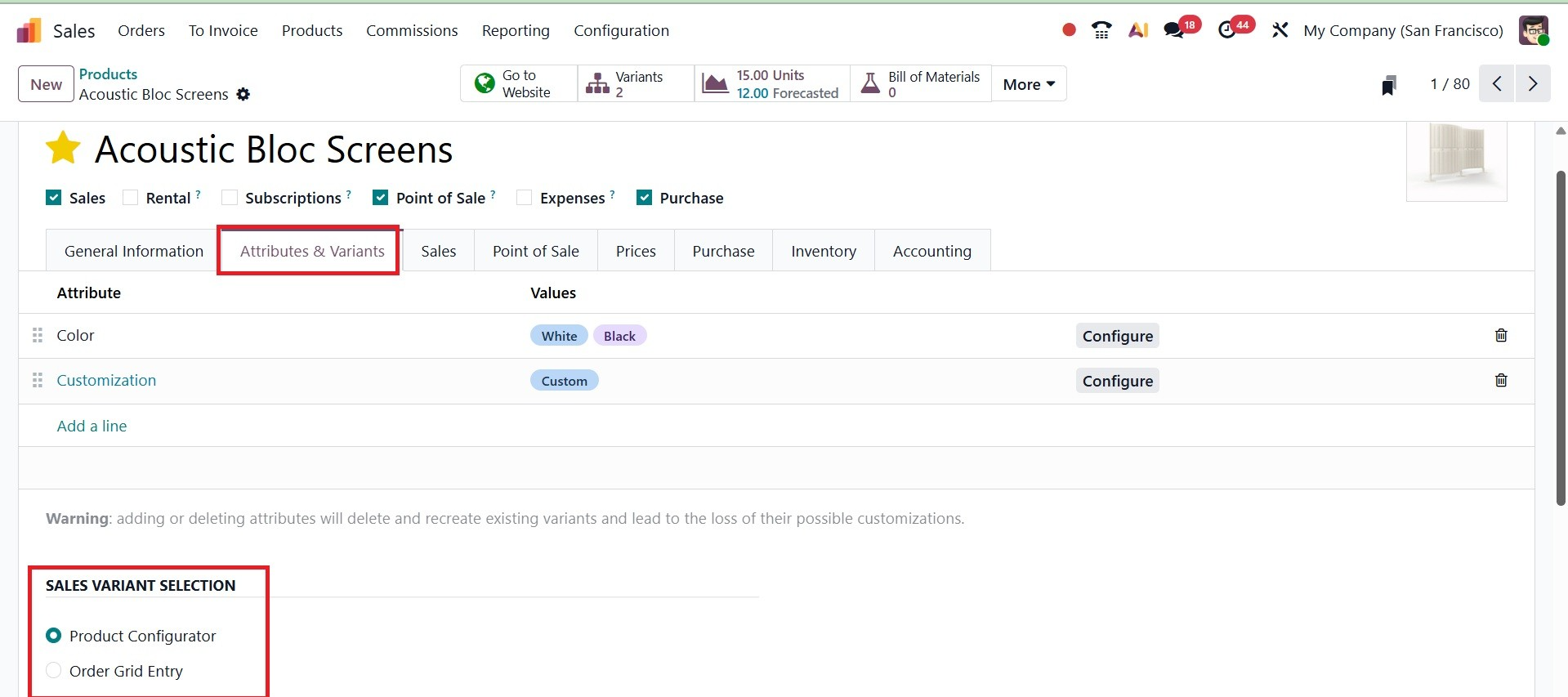The height and width of the screenshot is (697, 1568).
Task: Click Configure button for Color attribute
Action: click(x=1117, y=336)
